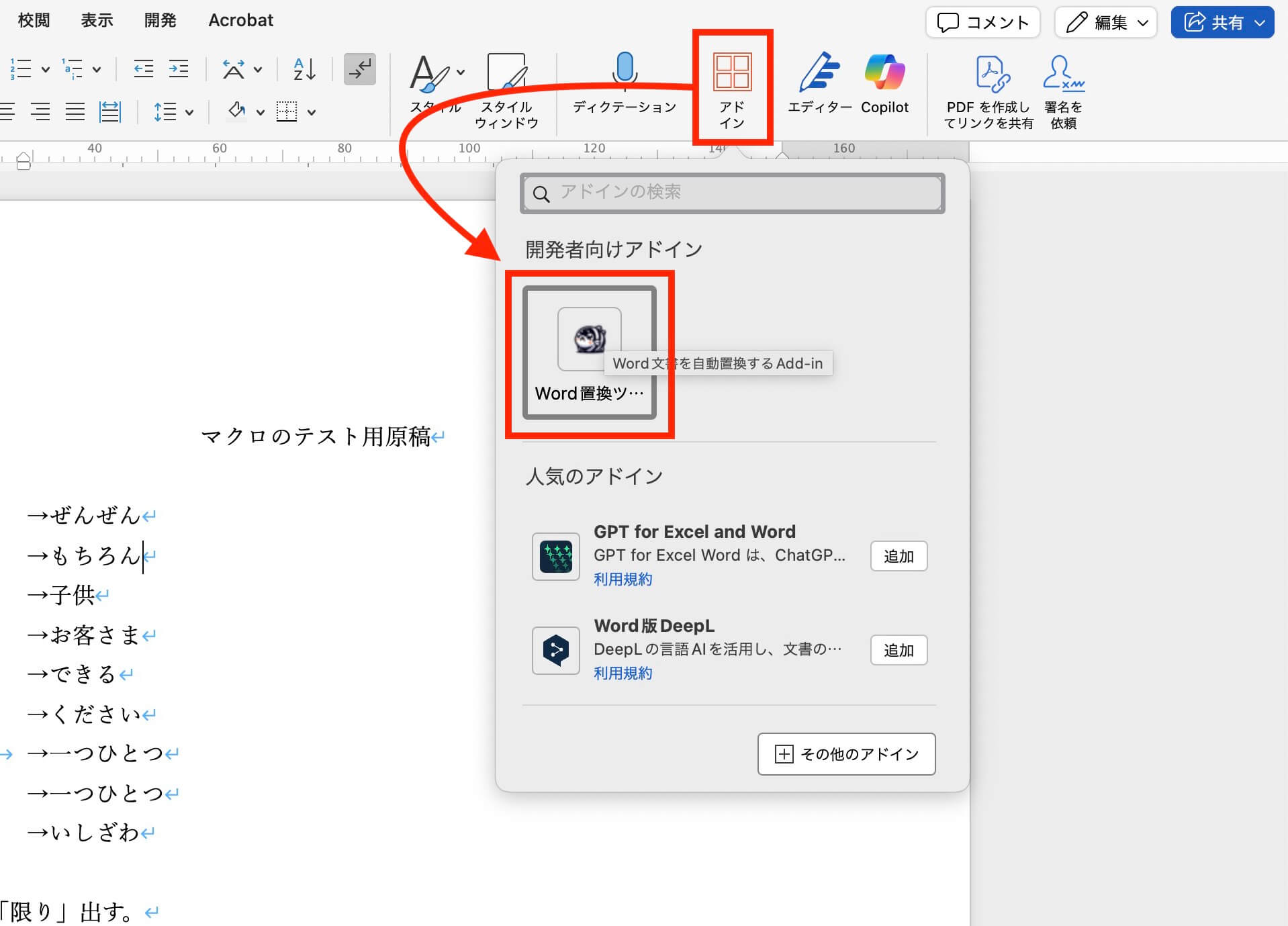Justify text alignment
1288x926 pixels.
click(75, 111)
